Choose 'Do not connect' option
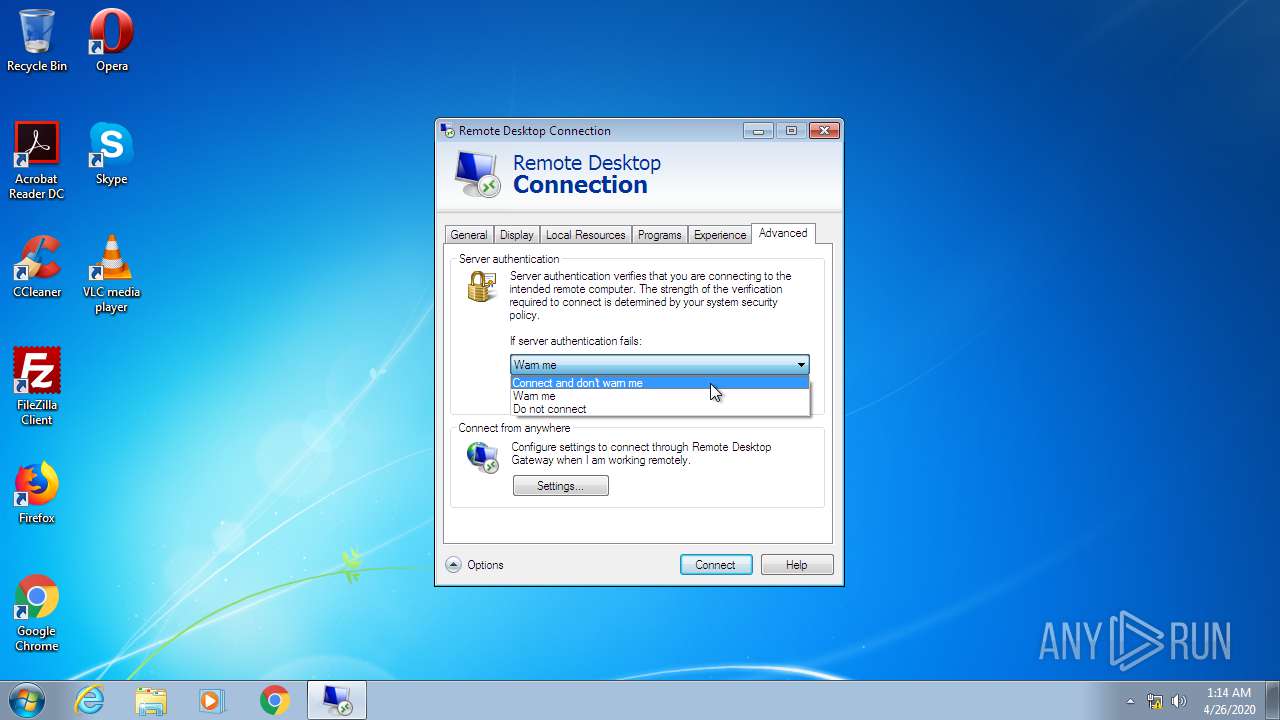The image size is (1280, 720). tap(659, 409)
